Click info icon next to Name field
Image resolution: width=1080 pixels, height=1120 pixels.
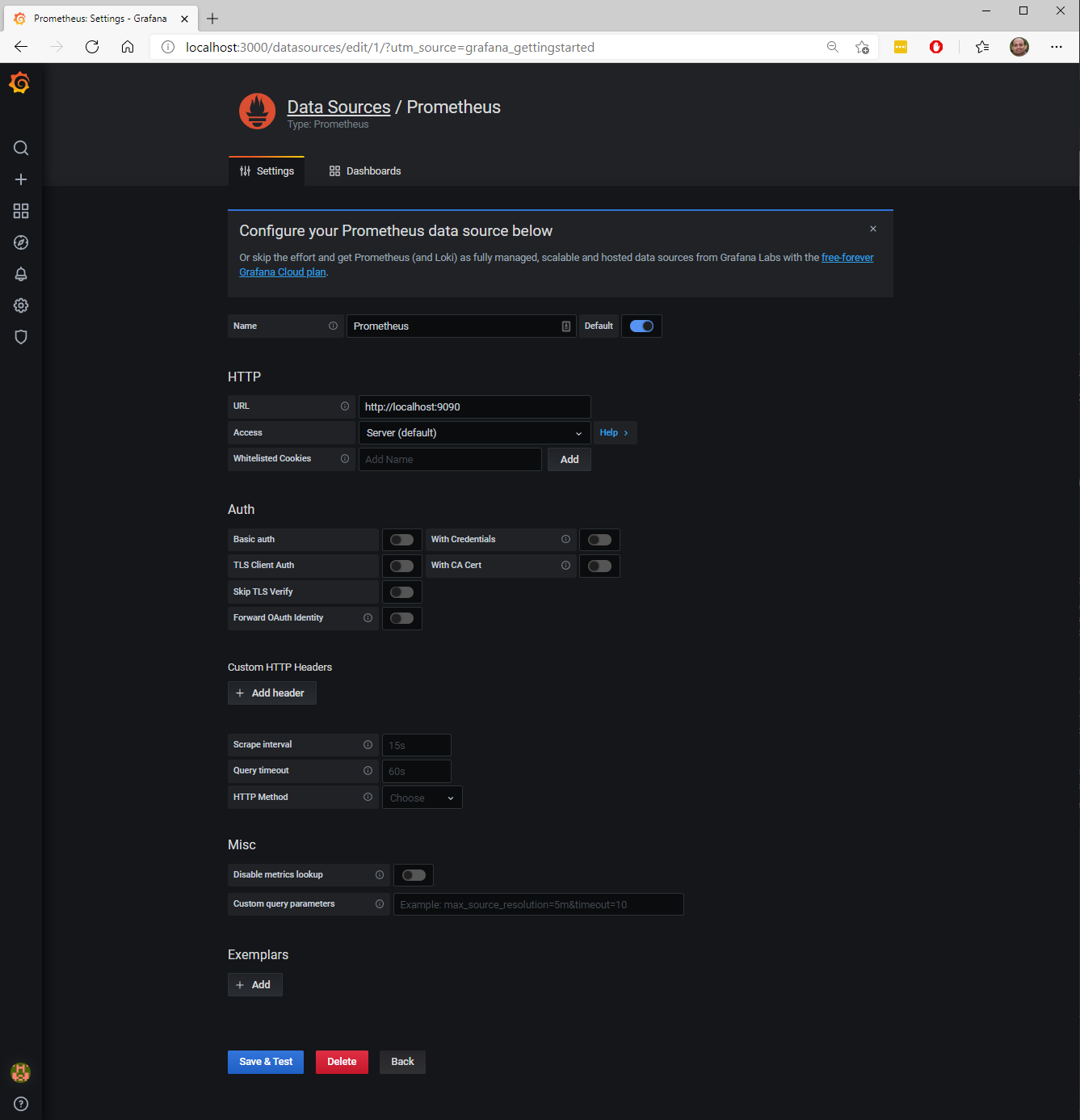333,326
